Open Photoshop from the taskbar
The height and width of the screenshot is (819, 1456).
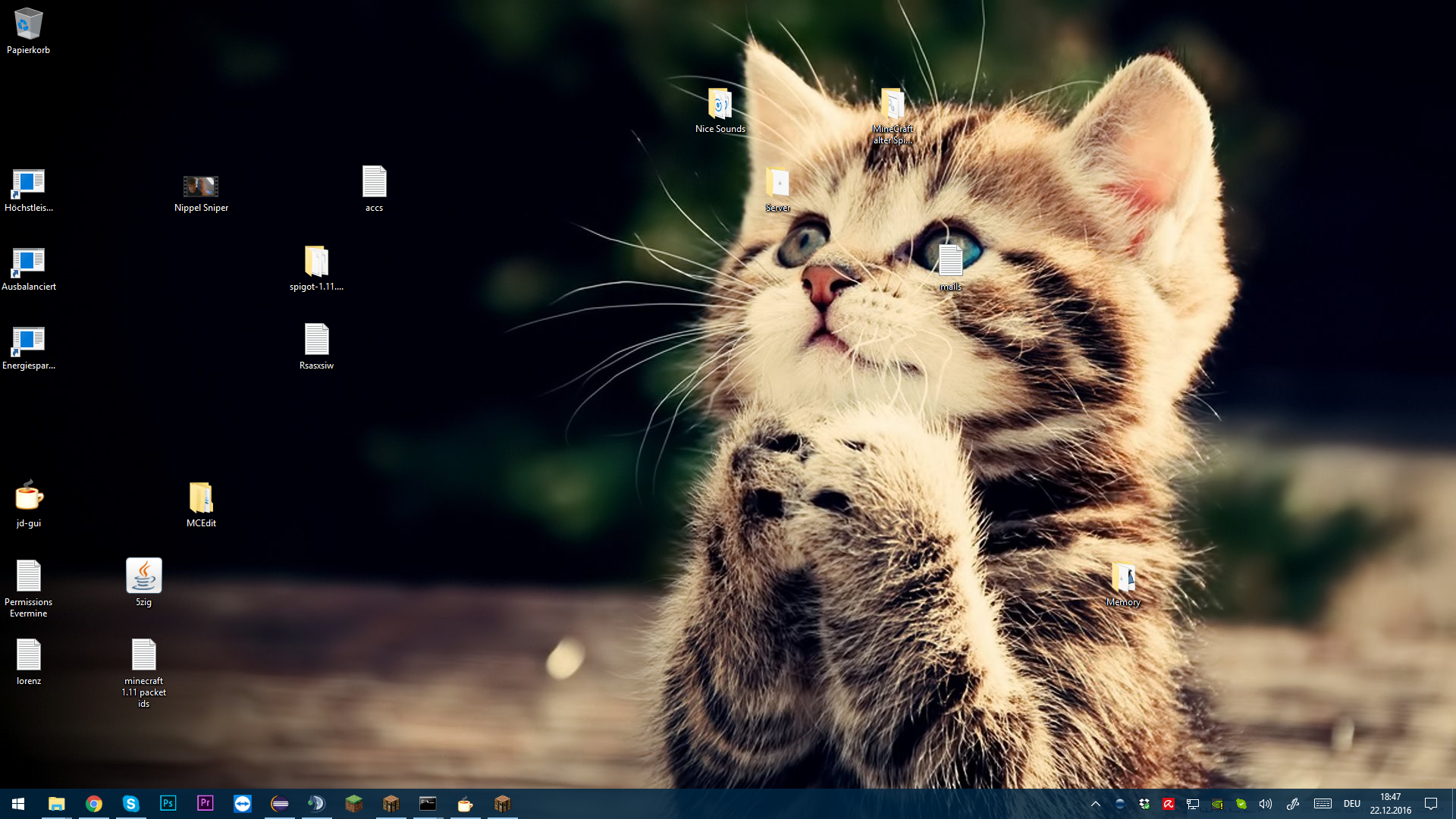168,803
